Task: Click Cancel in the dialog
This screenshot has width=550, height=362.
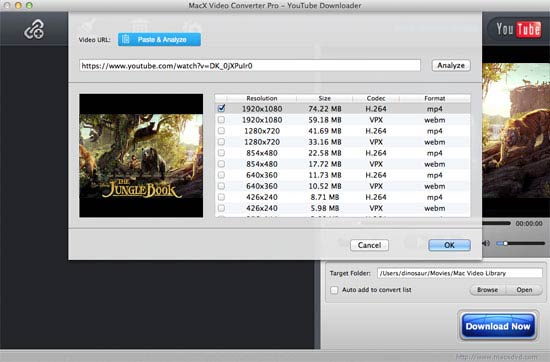Action: (369, 245)
